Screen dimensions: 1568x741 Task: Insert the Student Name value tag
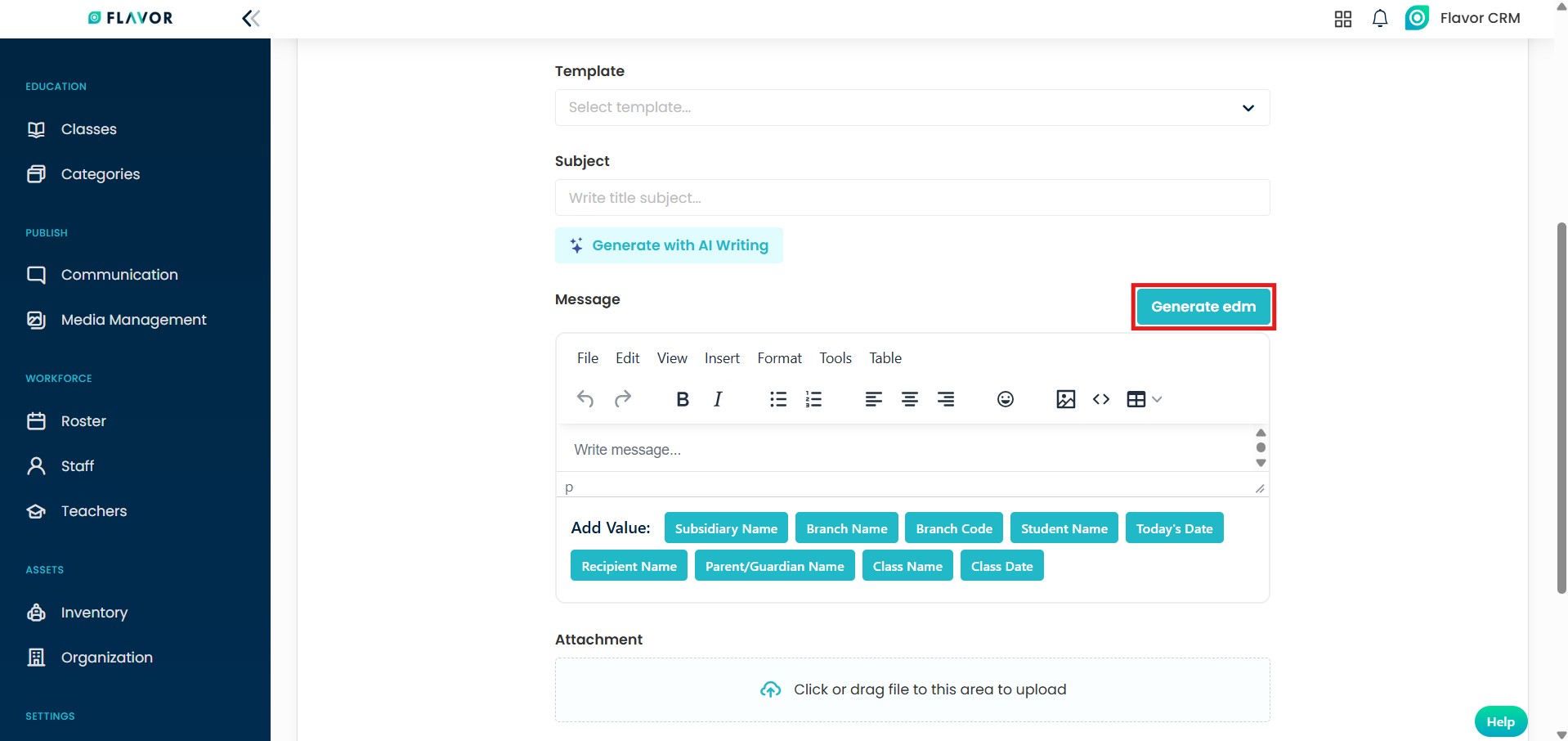pyautogui.click(x=1064, y=528)
